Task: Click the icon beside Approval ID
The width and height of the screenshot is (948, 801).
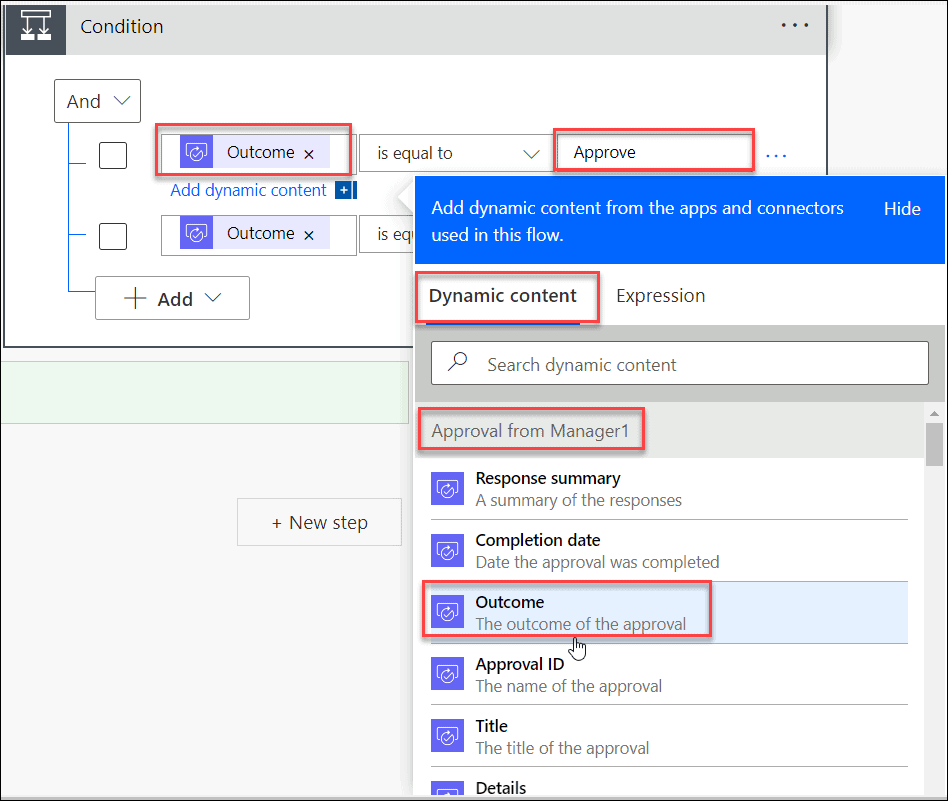Action: click(x=447, y=673)
